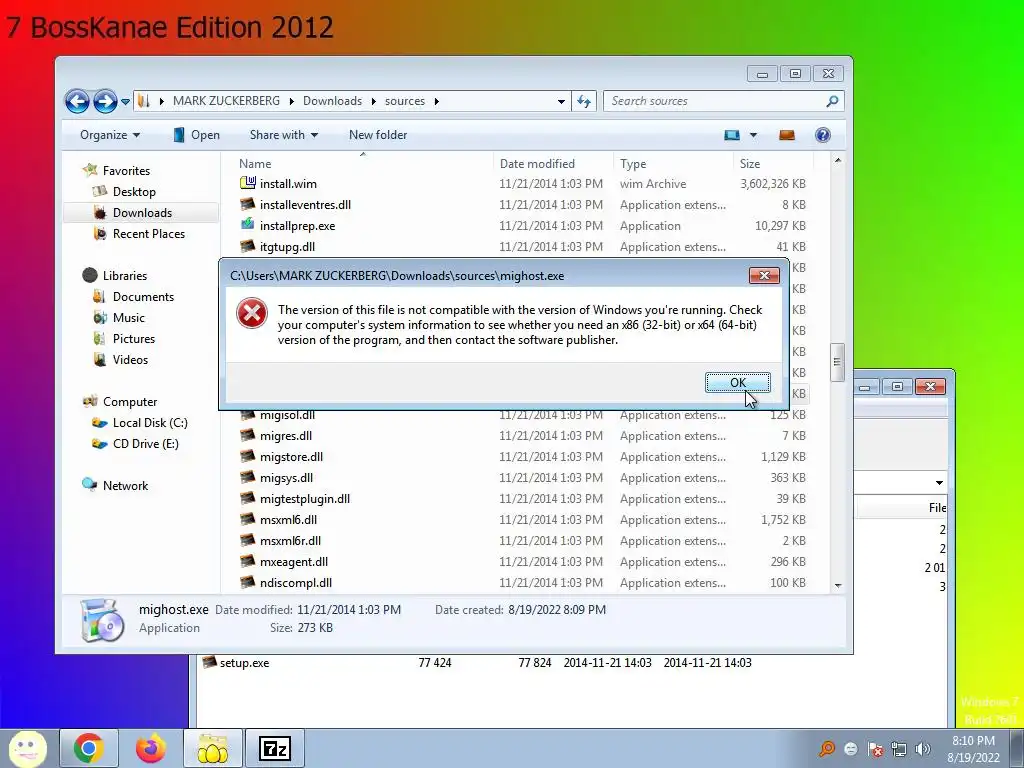
Task: Select migsys.dll file icon
Action: (x=248, y=477)
